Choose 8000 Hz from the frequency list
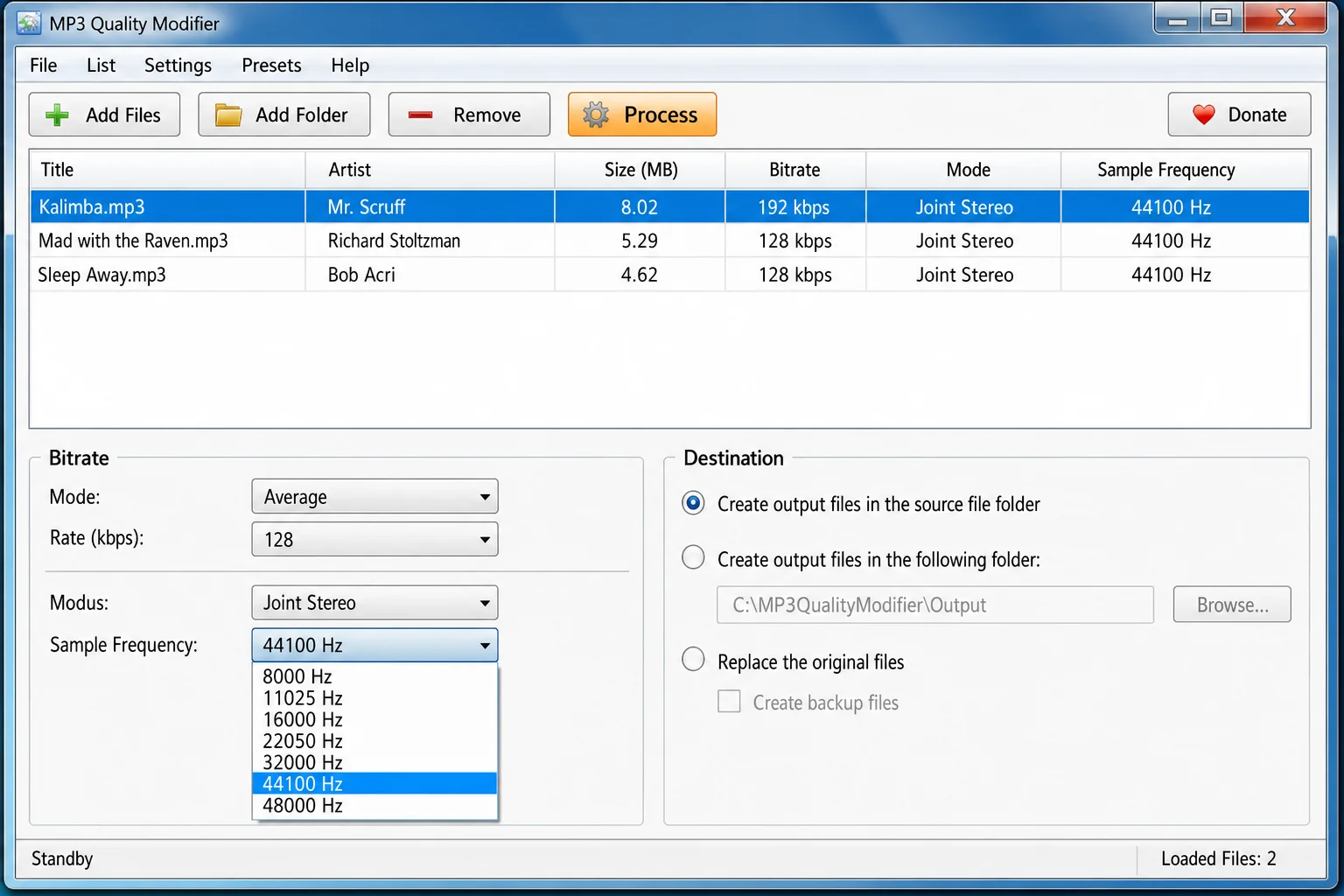 pos(374,676)
